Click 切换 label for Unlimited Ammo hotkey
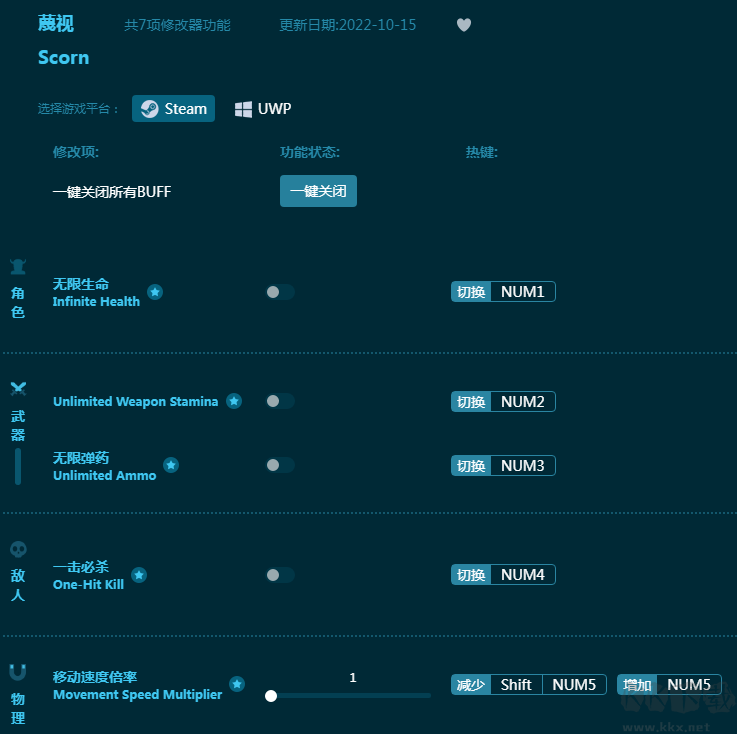 tap(471, 466)
